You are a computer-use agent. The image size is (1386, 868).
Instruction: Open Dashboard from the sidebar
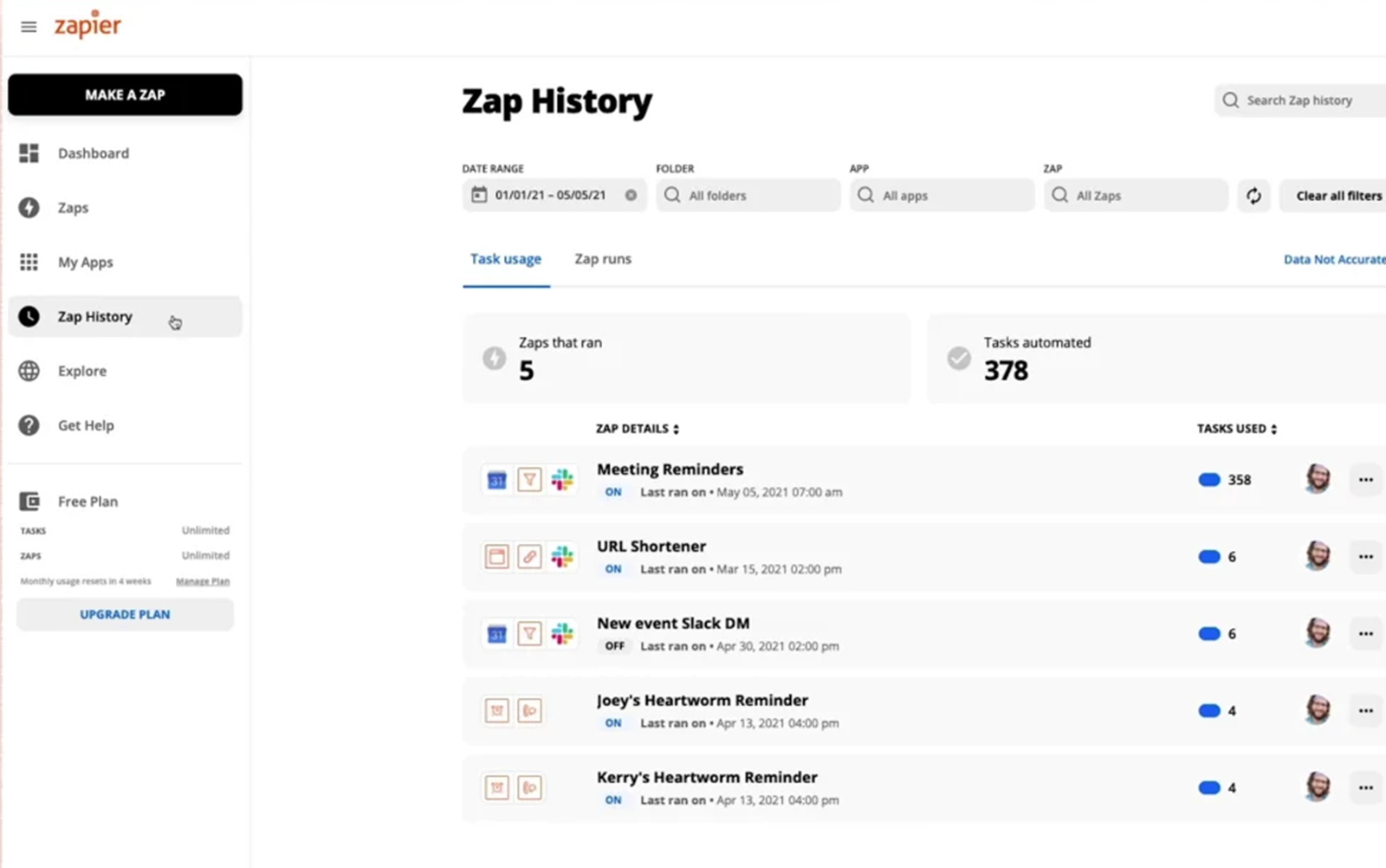125,153
